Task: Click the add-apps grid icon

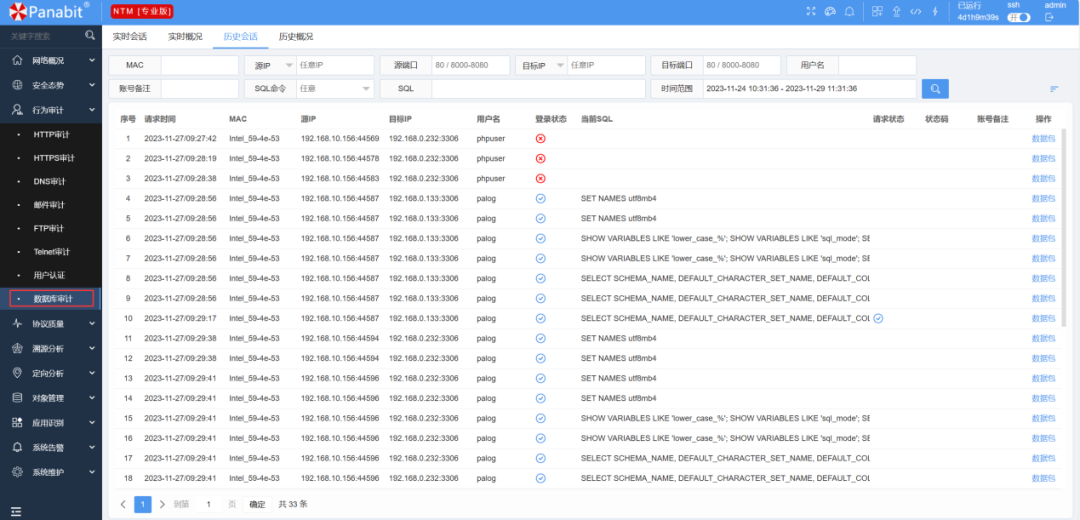Action: click(x=877, y=11)
